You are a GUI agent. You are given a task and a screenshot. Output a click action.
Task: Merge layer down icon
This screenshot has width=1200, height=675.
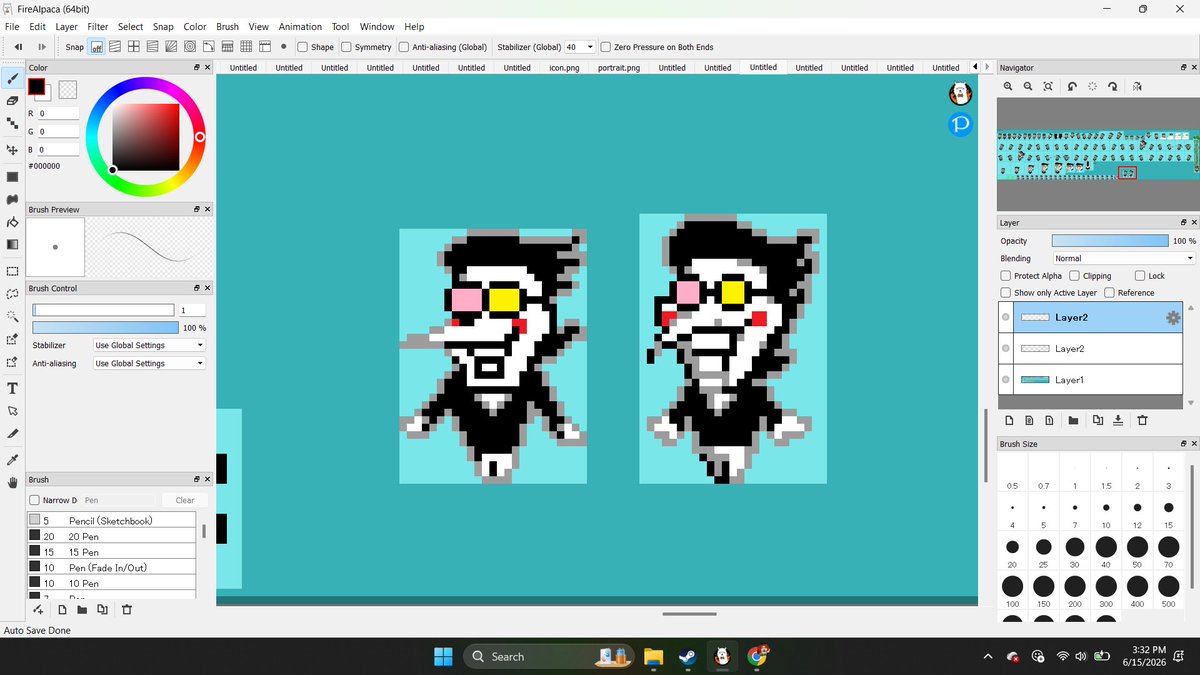tap(1118, 420)
